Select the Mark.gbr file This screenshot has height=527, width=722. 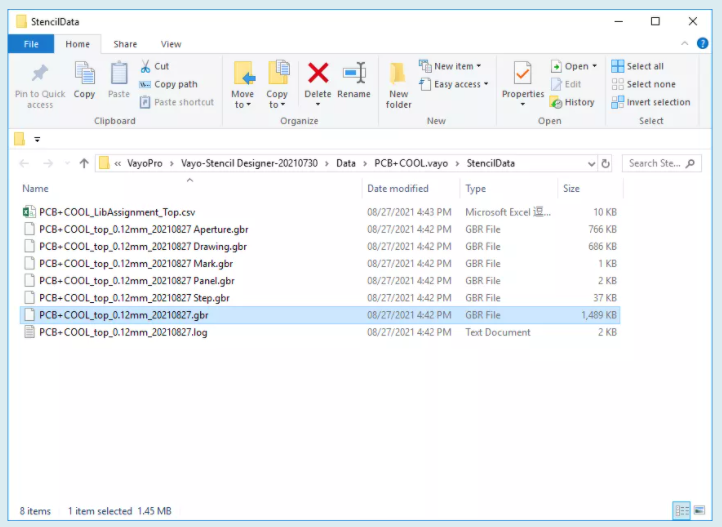(320, 264)
